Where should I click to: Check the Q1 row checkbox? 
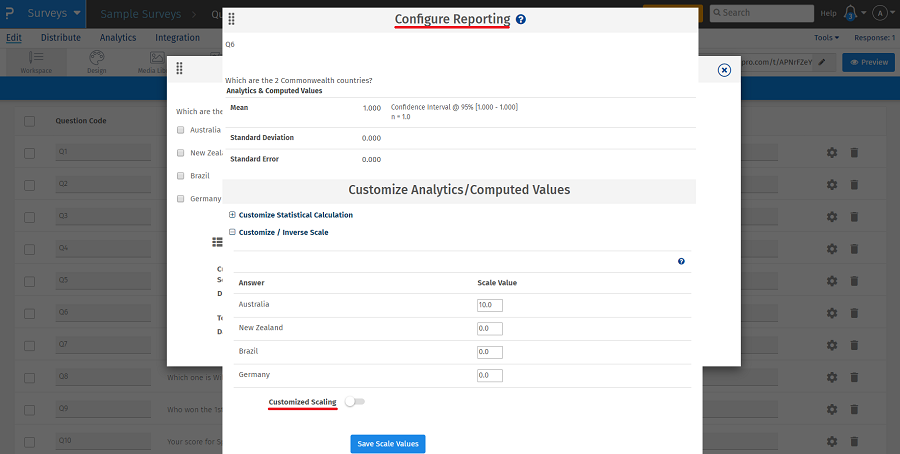[x=29, y=153]
